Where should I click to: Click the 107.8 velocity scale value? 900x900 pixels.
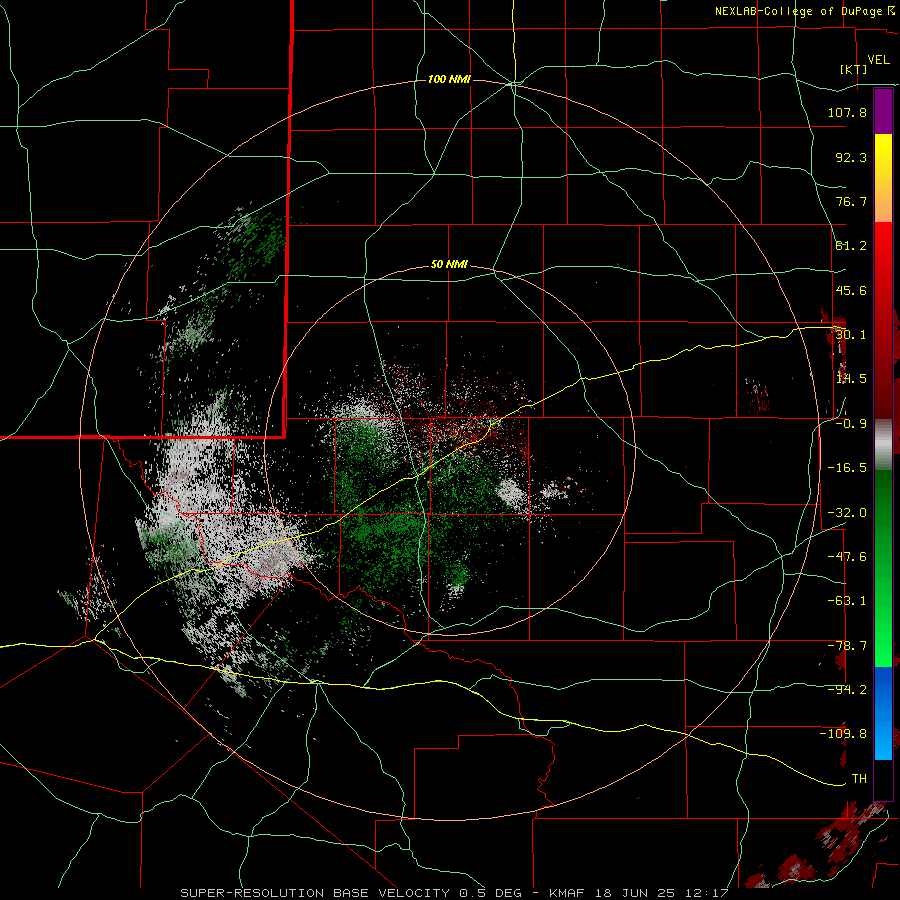tap(847, 112)
